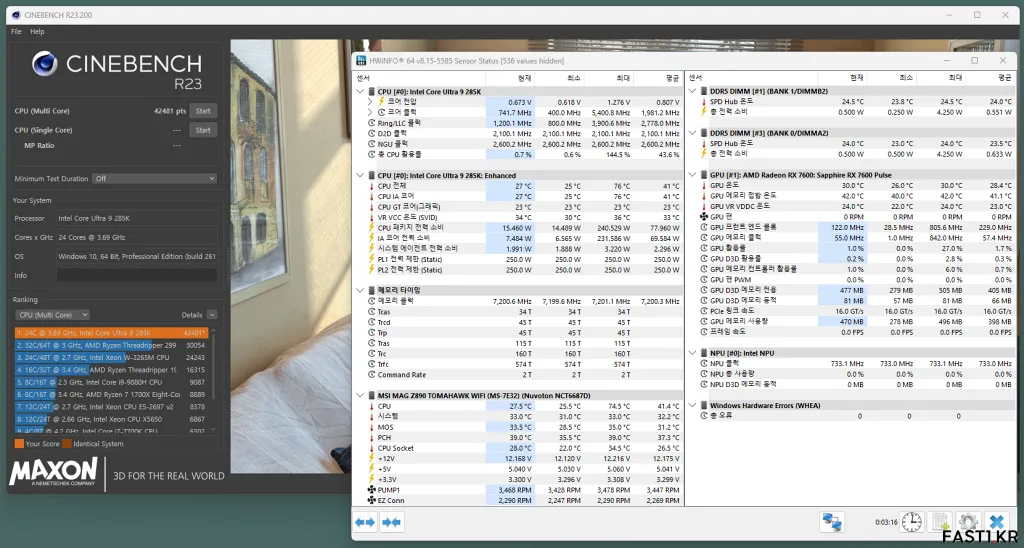Collapse the NPU [#0] Intel NPU group
The height and width of the screenshot is (548, 1024).
point(692,353)
